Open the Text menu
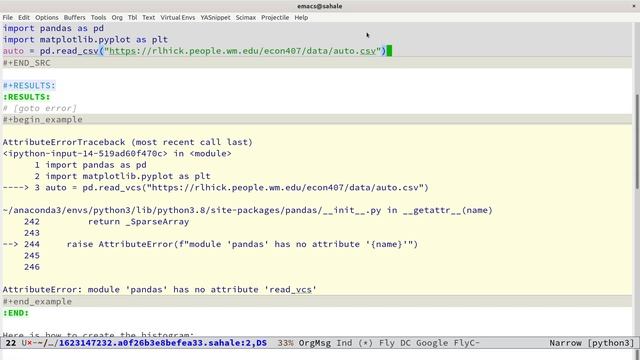The width and height of the screenshot is (640, 360). [148, 18]
